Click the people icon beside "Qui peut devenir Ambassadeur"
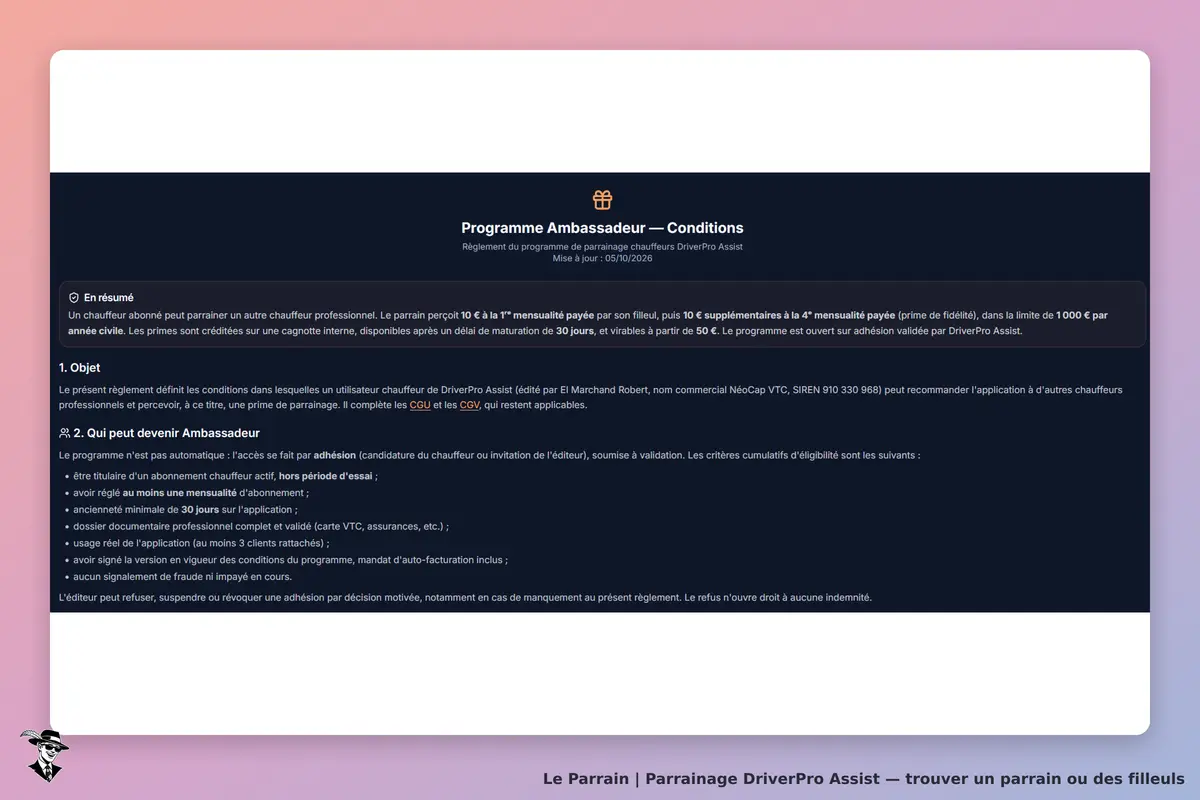 [65, 433]
